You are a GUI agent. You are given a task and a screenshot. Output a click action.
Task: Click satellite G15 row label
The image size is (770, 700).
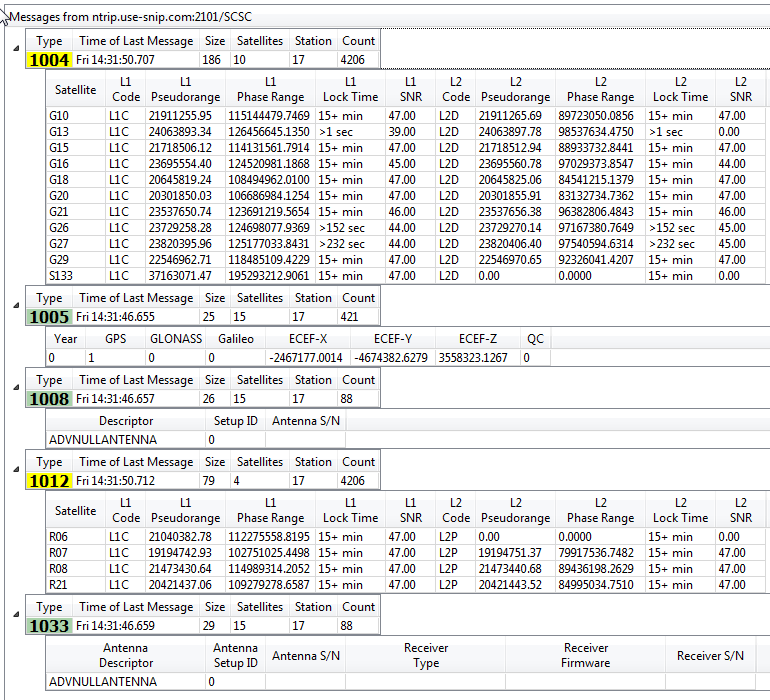click(x=59, y=148)
